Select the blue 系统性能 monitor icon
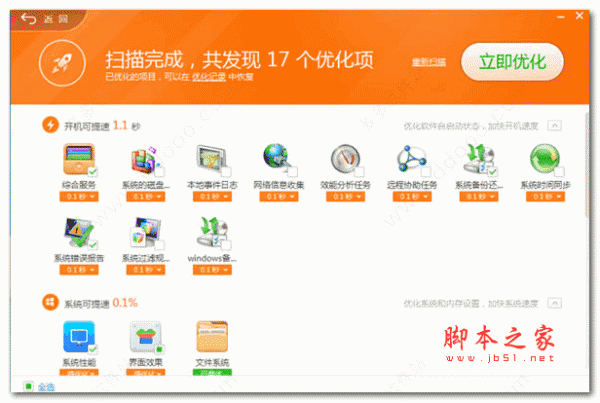The height and width of the screenshot is (403, 600). point(79,336)
